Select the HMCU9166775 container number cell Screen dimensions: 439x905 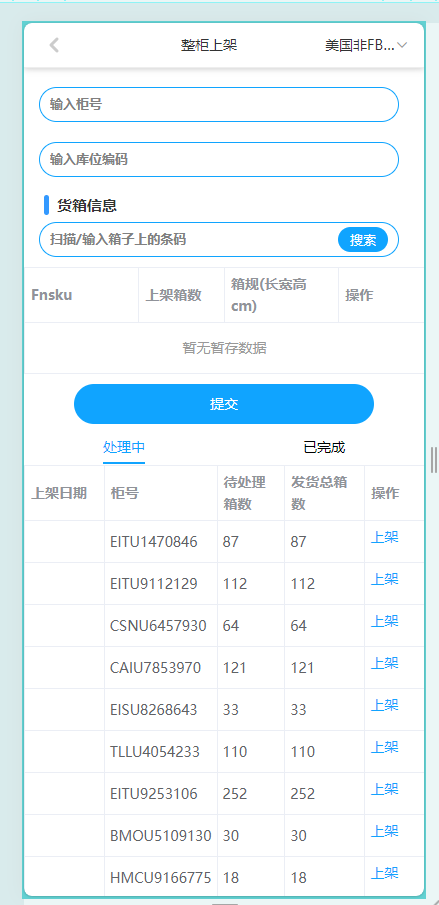(x=161, y=878)
